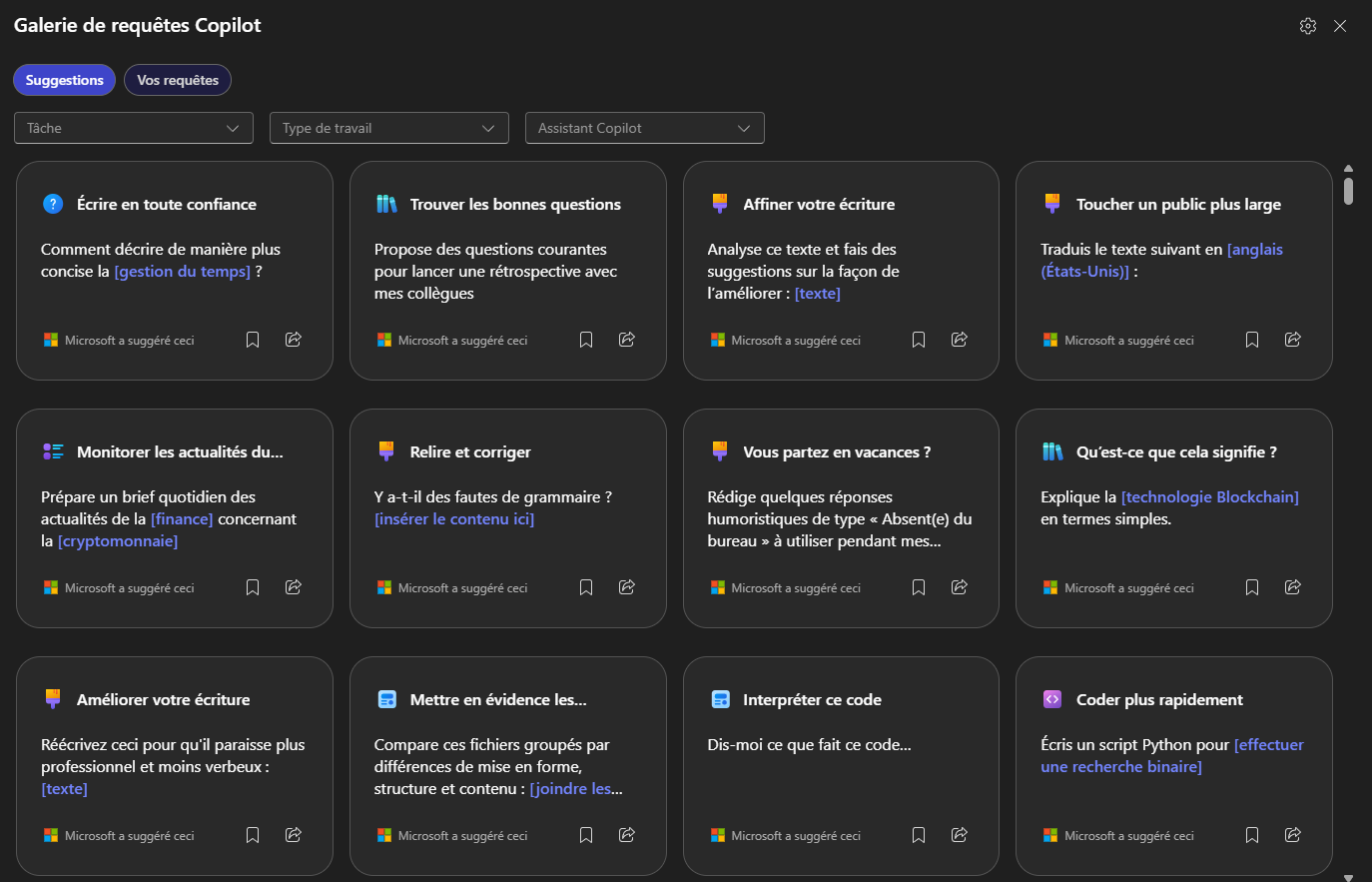Share the 'Relire et corriger' prompt
This screenshot has width=1372, height=882.
pos(627,587)
